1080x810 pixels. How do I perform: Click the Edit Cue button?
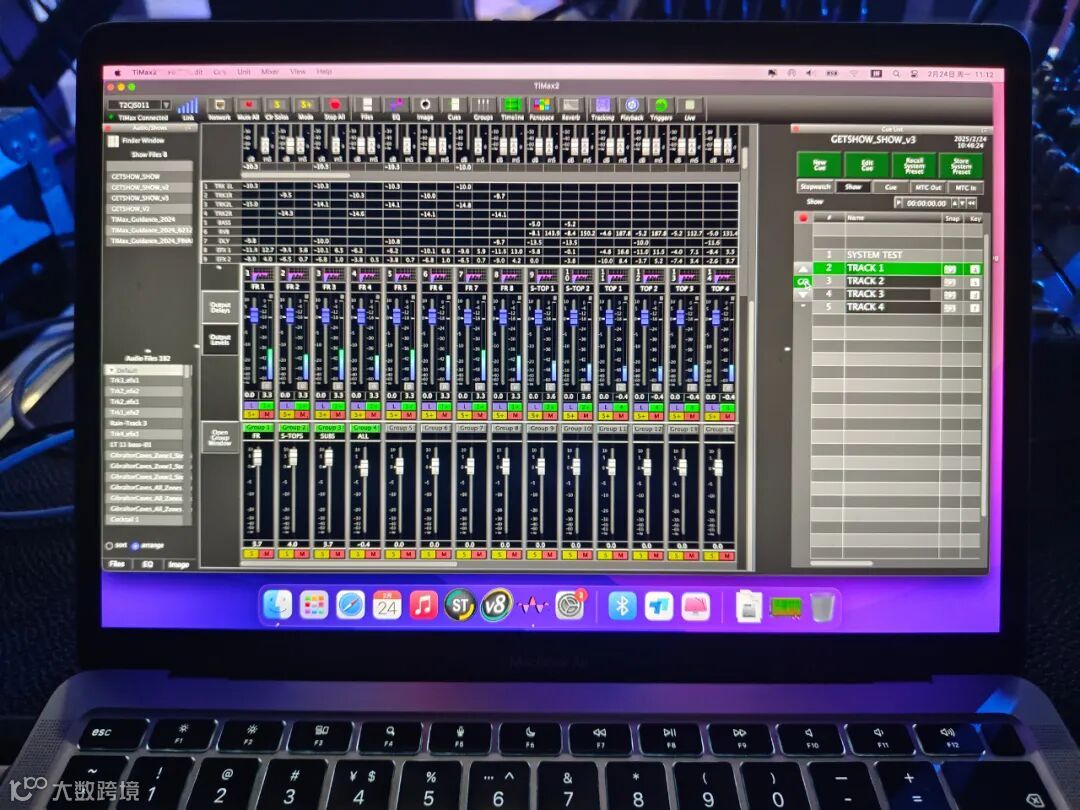[866, 165]
